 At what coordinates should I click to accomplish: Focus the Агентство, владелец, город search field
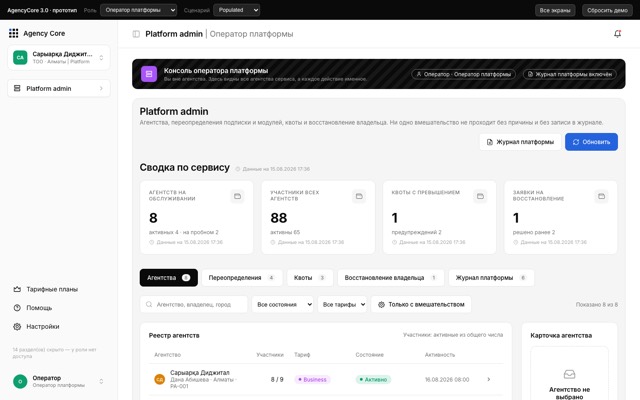pos(194,304)
